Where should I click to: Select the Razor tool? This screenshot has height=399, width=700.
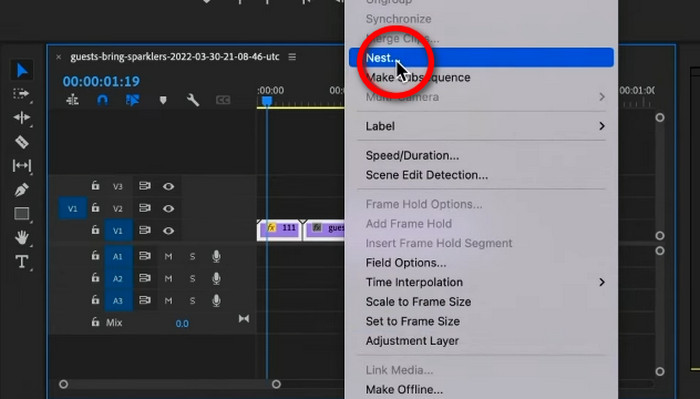(21, 142)
